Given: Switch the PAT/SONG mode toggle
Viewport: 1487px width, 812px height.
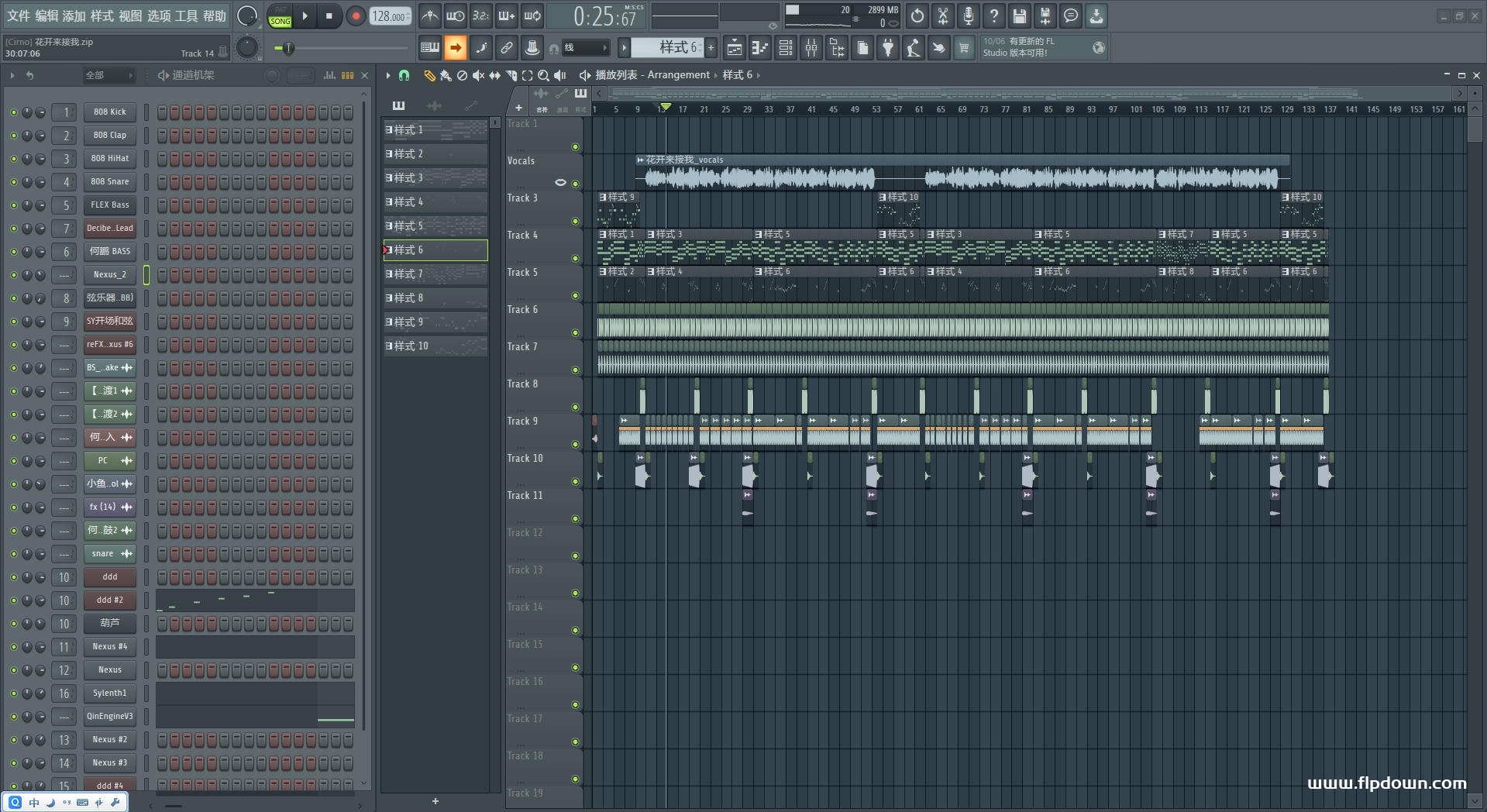Looking at the screenshot, I should coord(280,16).
